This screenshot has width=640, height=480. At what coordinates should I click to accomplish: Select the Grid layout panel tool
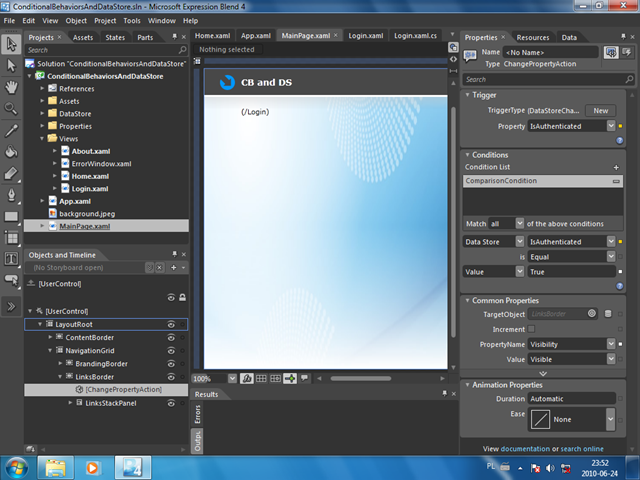11,238
